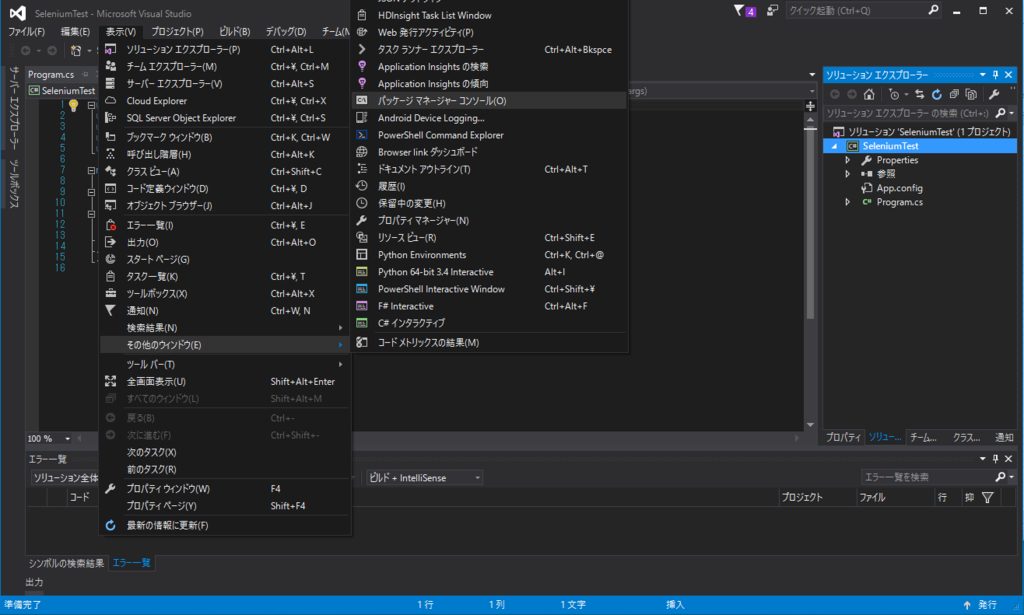Screen dimensions: 1024x615
Task: Click the Home icon in Solution Explorer toolbar
Action: pyautogui.click(x=869, y=95)
